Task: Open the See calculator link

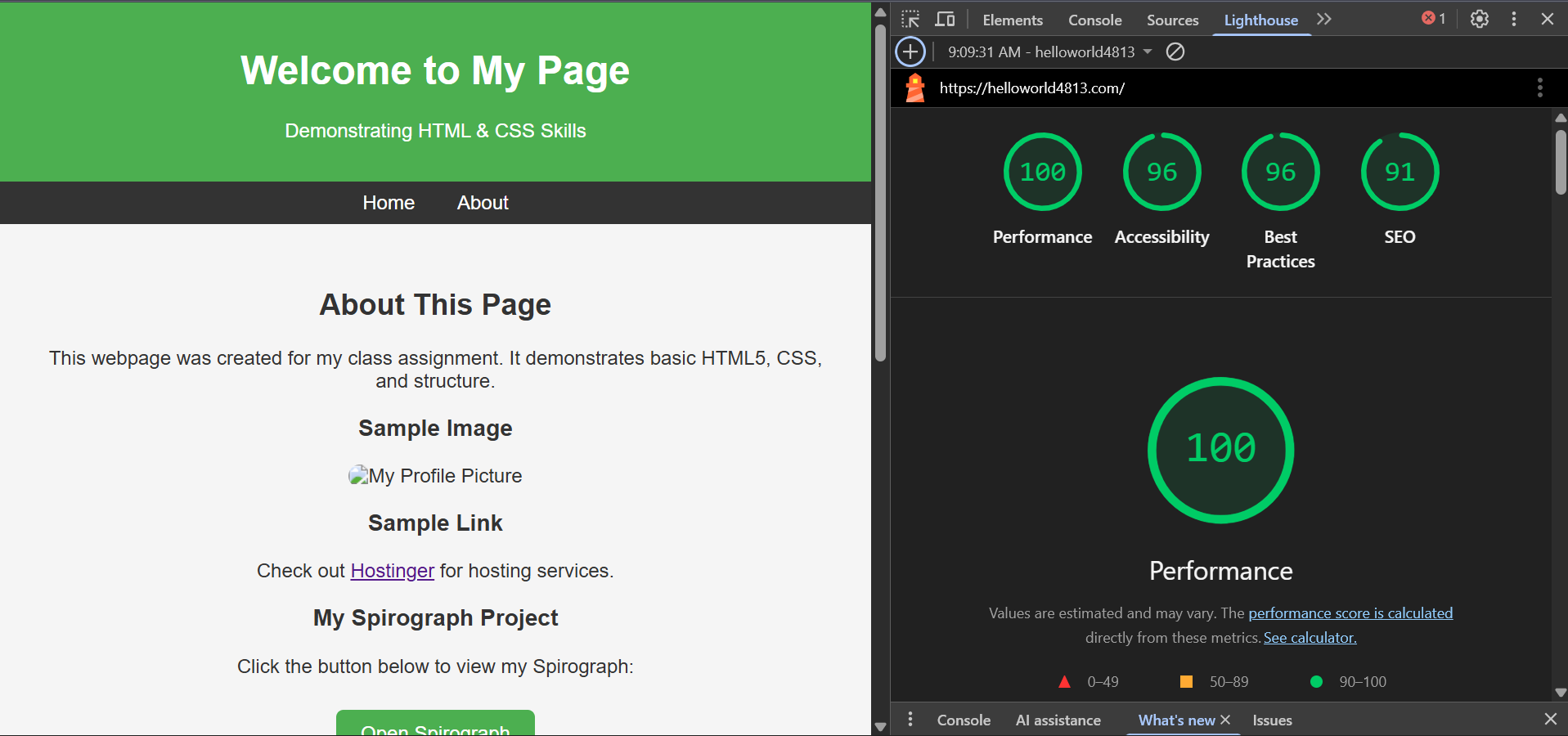Action: click(x=1308, y=637)
